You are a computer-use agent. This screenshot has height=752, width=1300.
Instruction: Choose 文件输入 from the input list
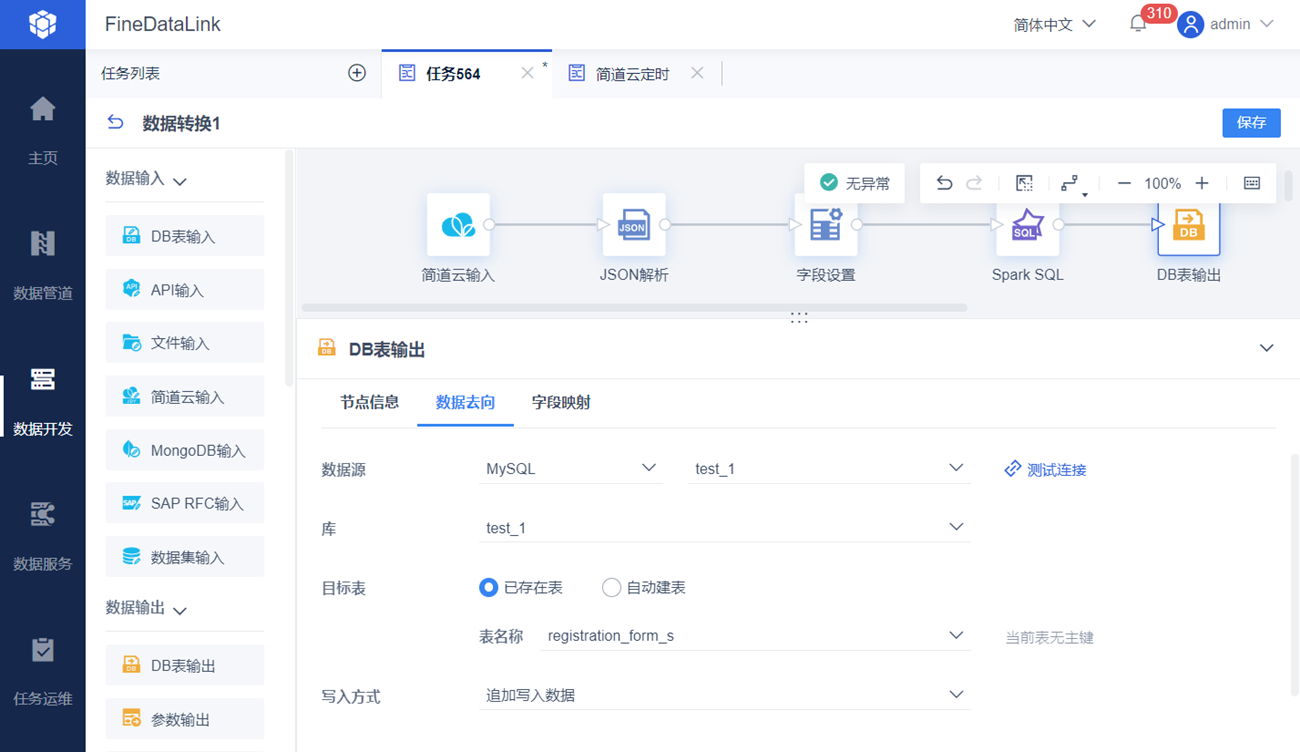(x=185, y=343)
